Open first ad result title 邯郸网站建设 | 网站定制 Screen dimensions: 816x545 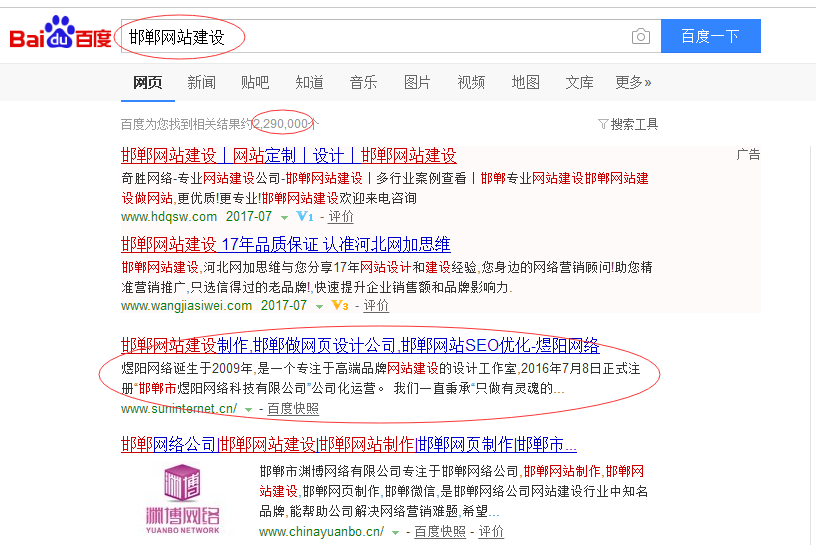(289, 155)
